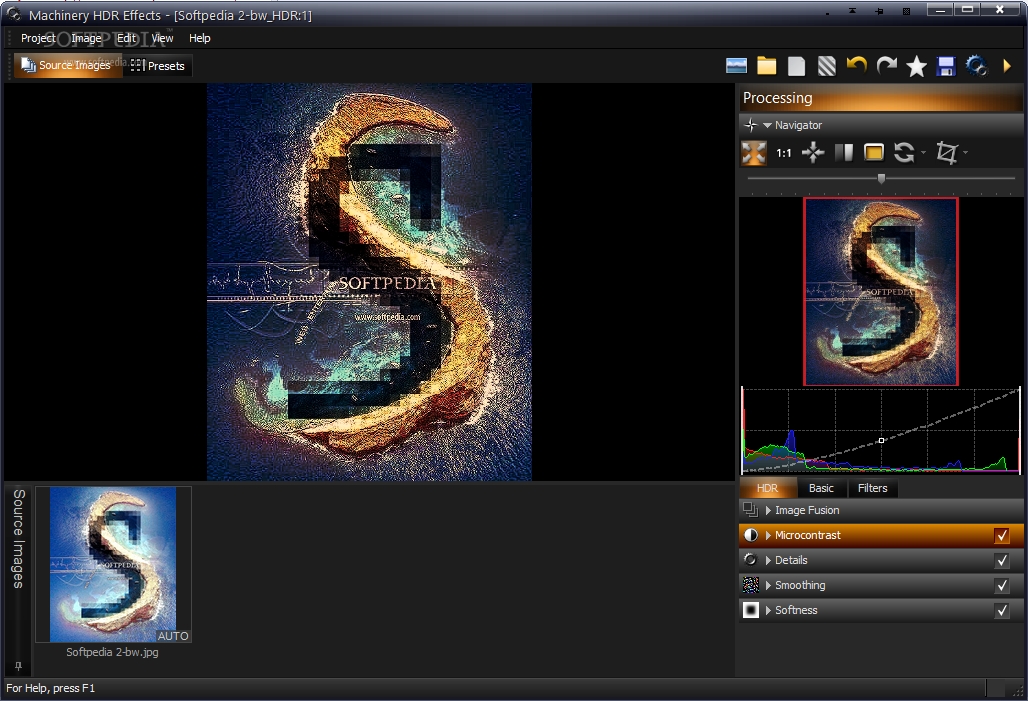Set zoom to 1:1

point(783,153)
